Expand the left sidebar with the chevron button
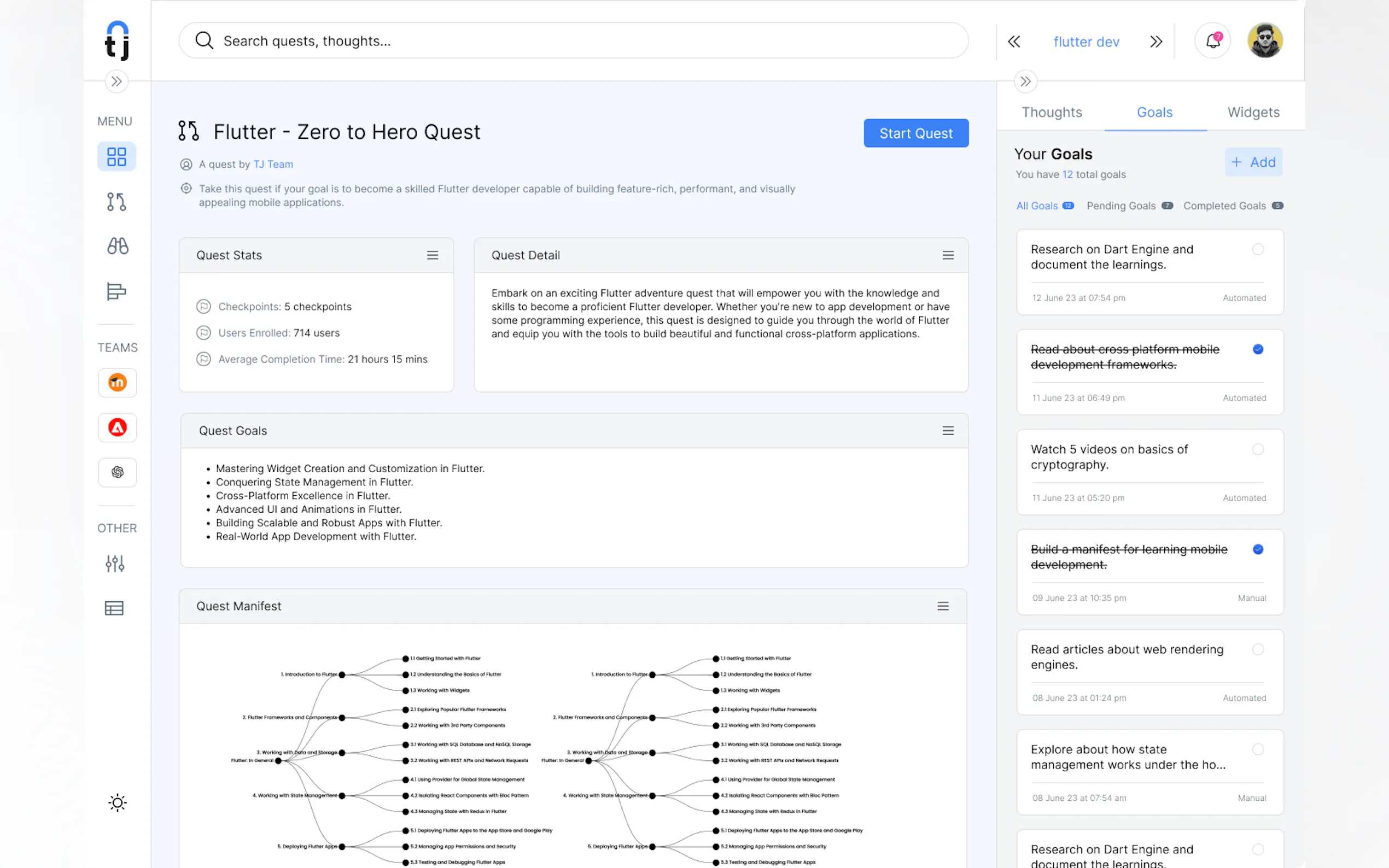 [x=116, y=81]
